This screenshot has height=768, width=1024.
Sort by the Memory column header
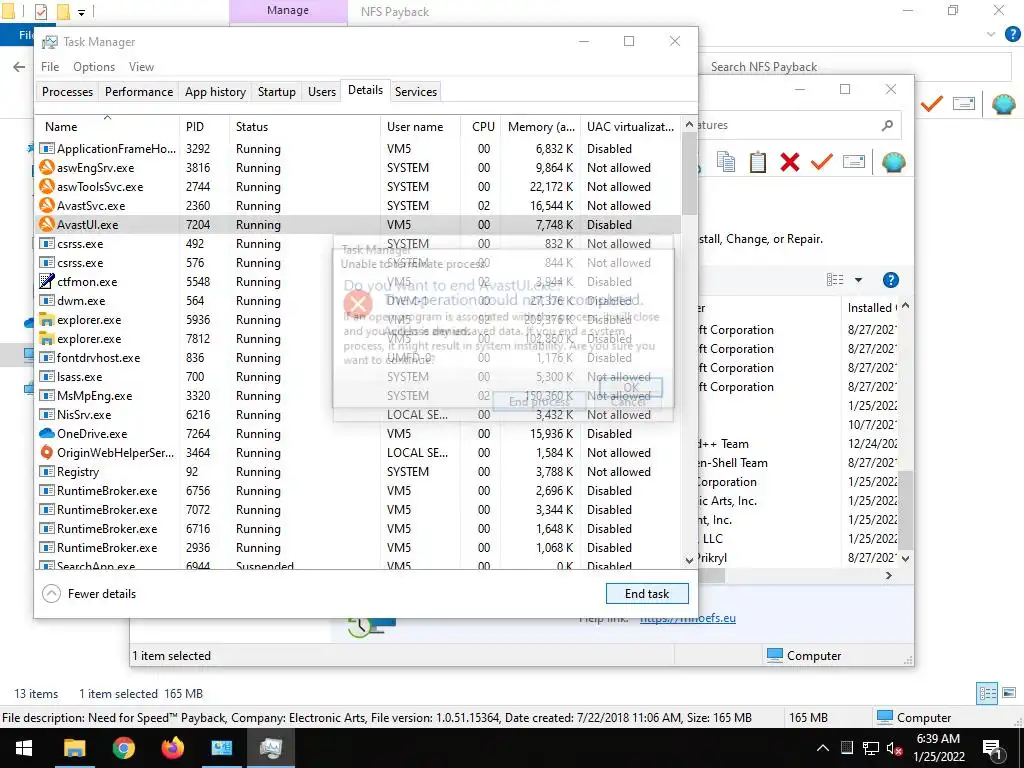pos(541,127)
